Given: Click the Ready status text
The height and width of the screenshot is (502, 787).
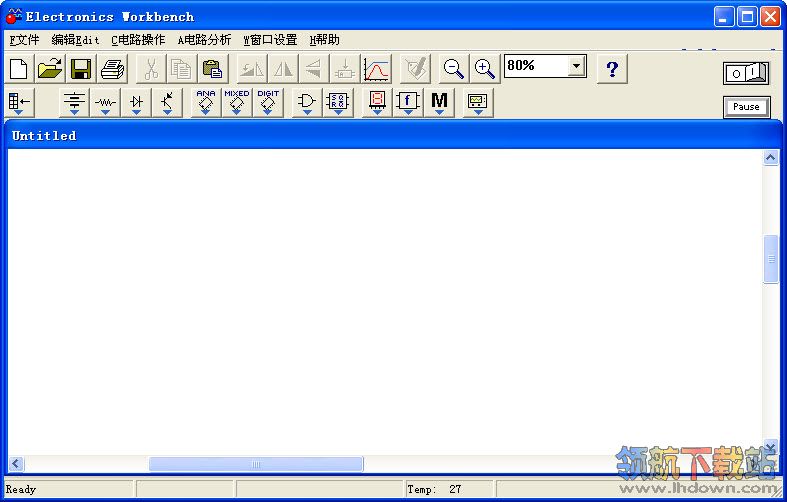Looking at the screenshot, I should 21,489.
